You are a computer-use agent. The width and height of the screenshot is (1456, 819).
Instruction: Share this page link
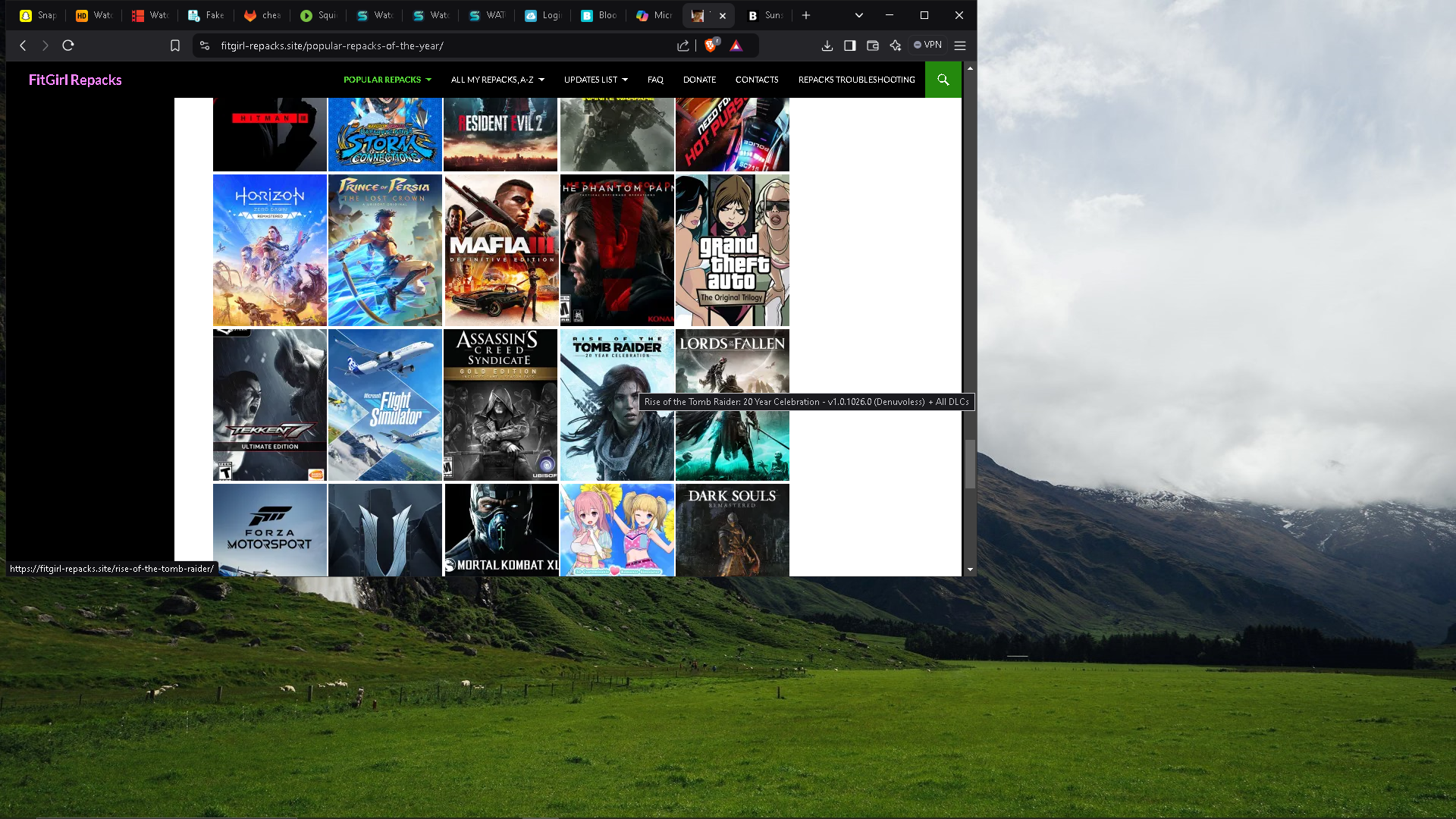click(x=683, y=45)
